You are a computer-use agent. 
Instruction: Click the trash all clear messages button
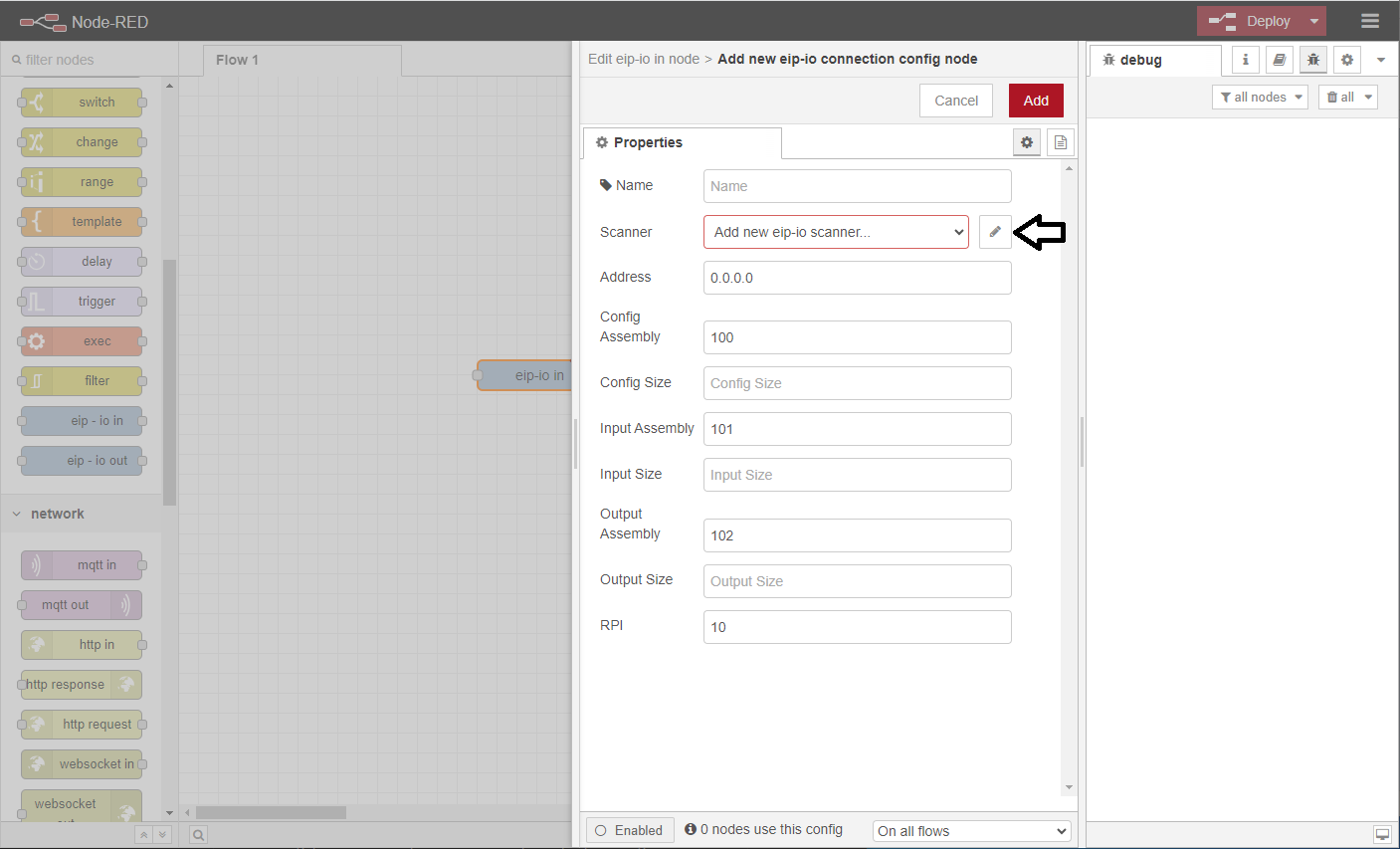[x=1340, y=97]
